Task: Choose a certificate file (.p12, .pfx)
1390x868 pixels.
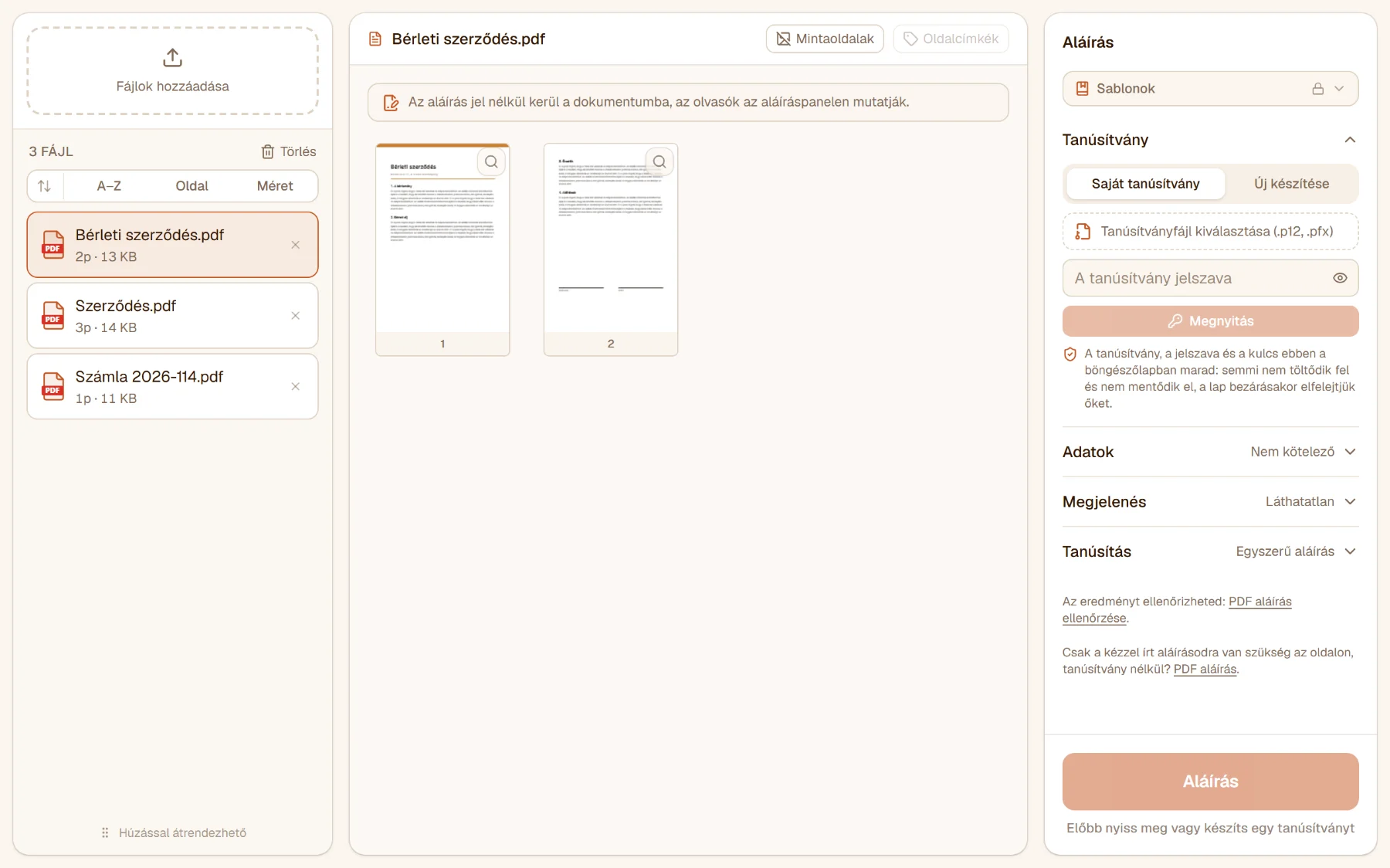Action: tap(1210, 232)
